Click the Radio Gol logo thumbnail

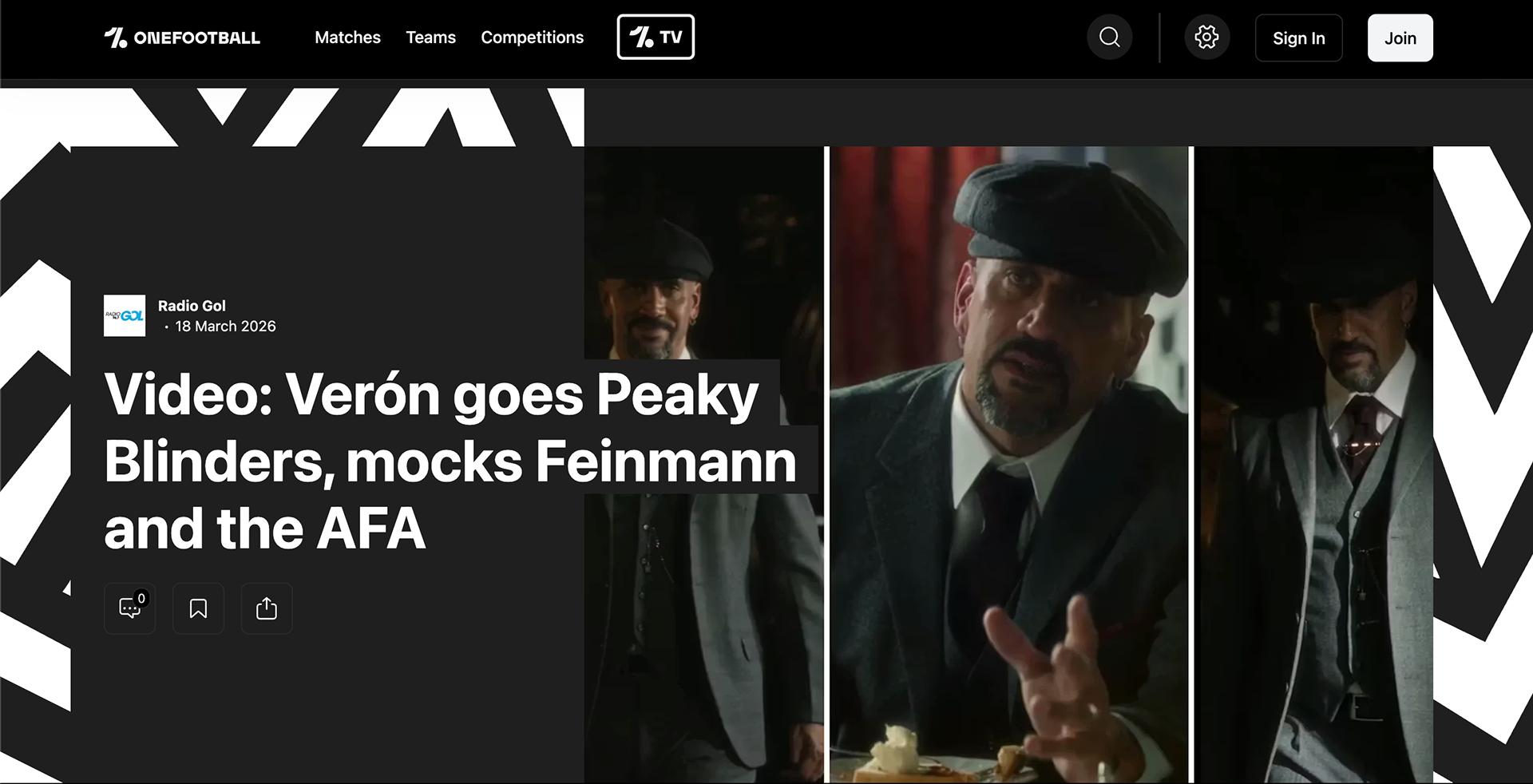click(x=125, y=315)
